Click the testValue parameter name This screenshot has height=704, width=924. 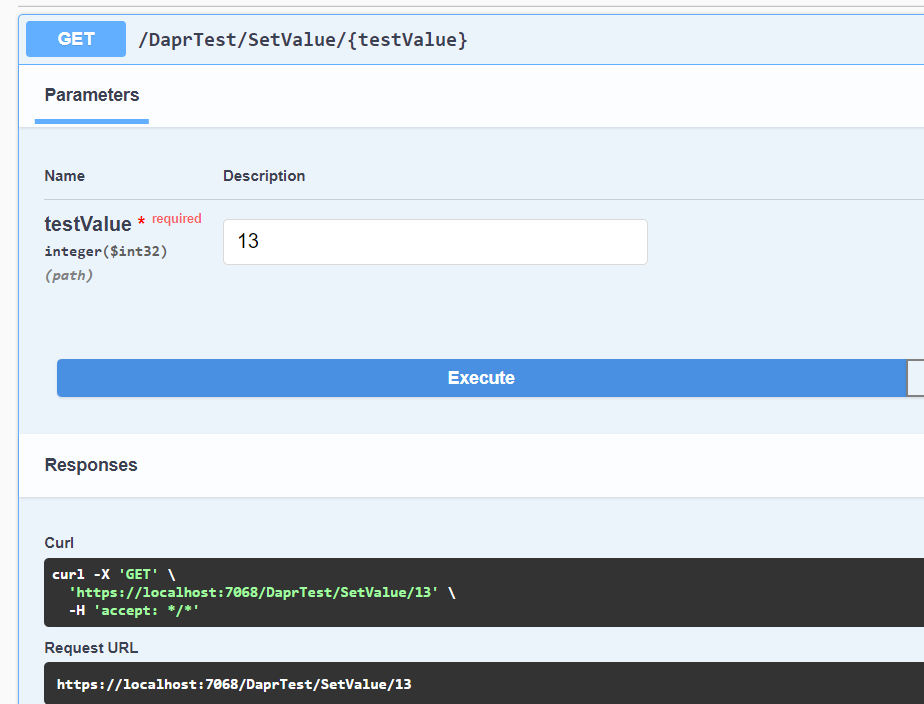tap(88, 224)
